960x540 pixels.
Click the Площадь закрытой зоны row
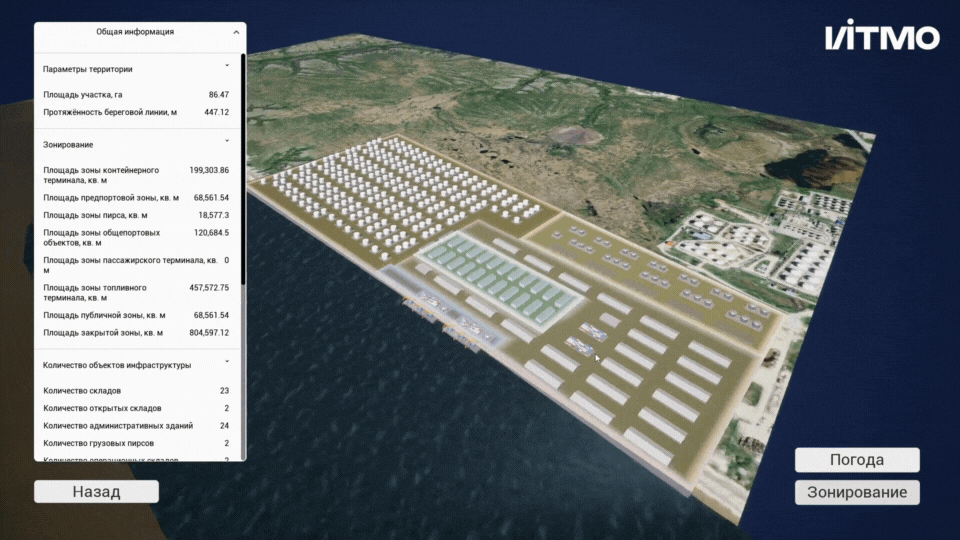click(136, 333)
